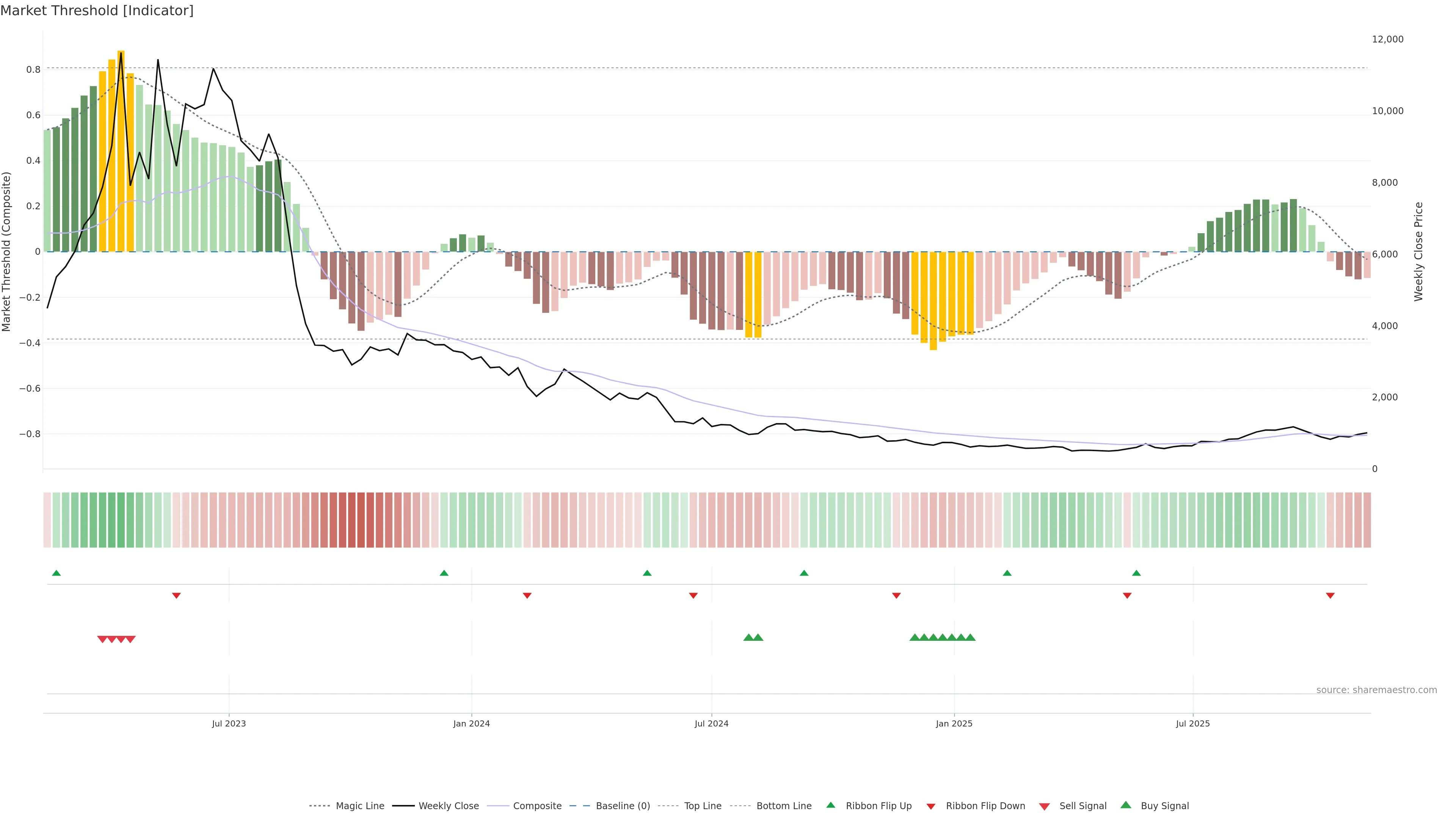1456x819 pixels.
Task: Click the Jul 2024 x-axis label
Action: 711,723
